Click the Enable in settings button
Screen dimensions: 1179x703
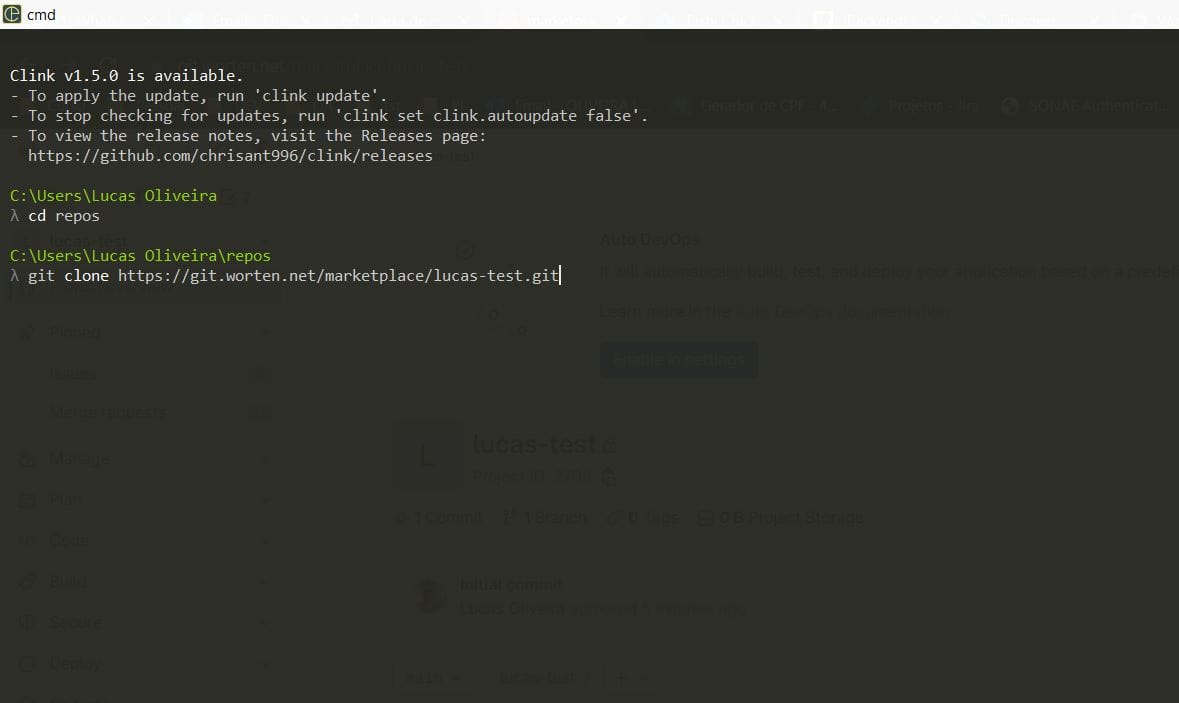point(678,360)
